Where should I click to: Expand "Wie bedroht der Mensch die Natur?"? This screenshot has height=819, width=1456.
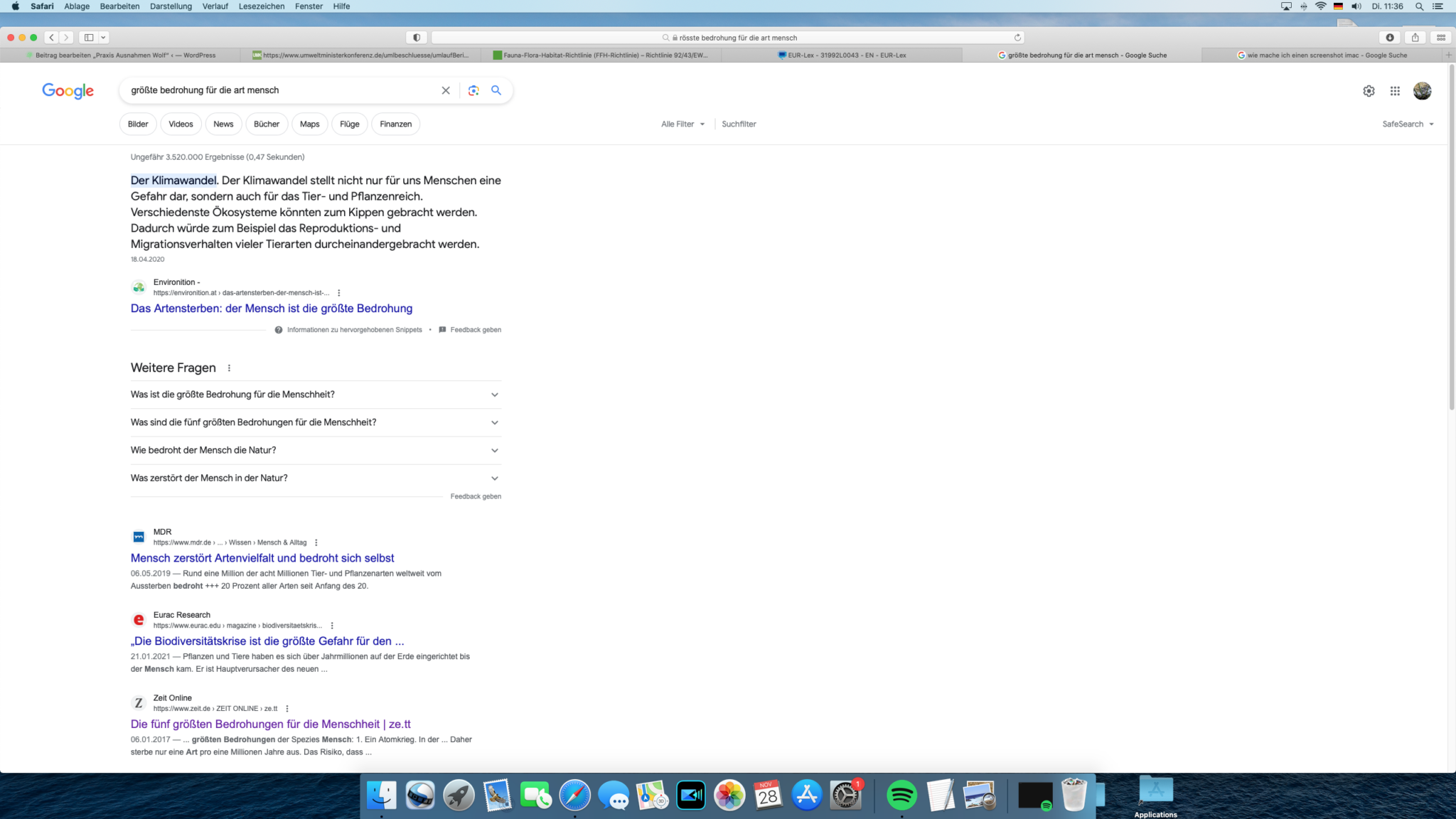[316, 450]
